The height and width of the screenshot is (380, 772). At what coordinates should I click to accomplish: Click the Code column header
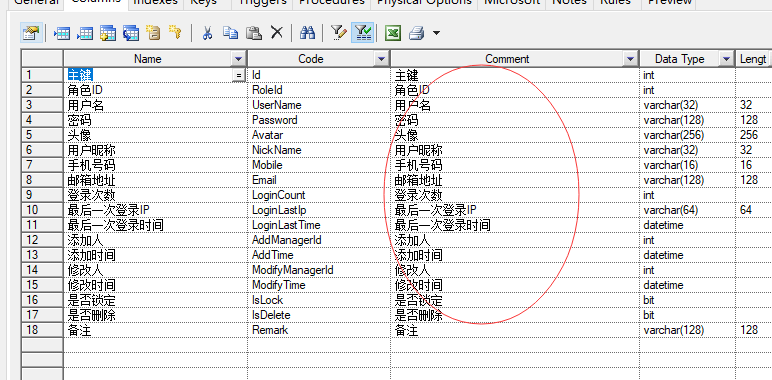(311, 59)
